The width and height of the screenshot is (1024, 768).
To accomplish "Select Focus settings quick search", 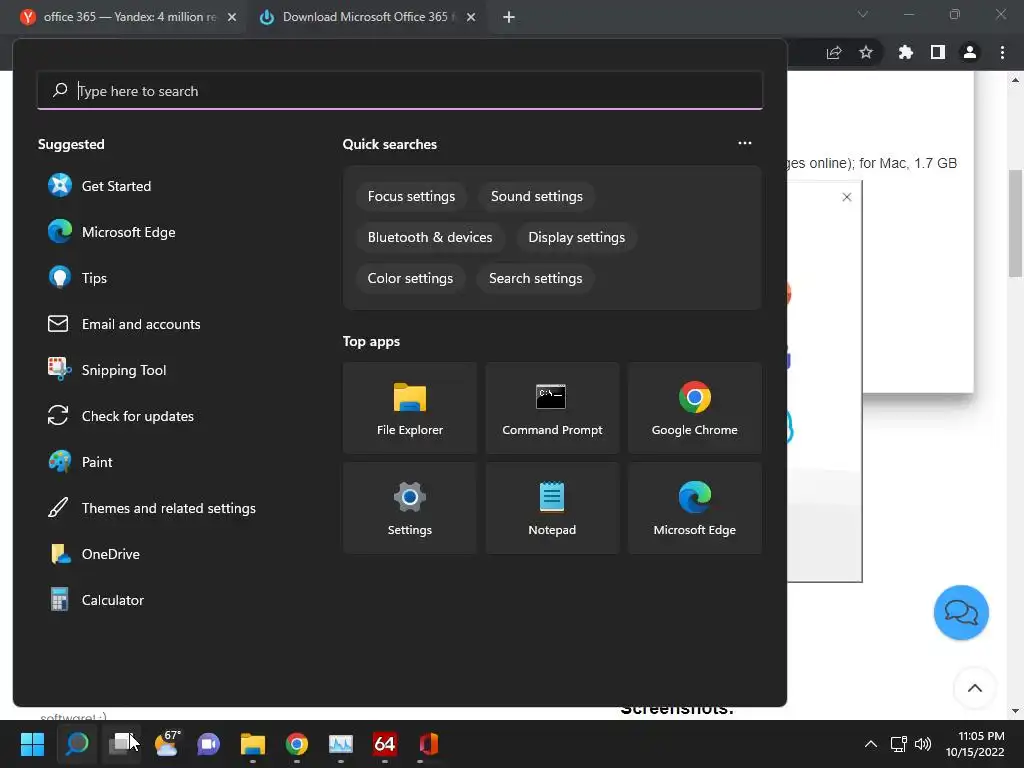I will (411, 197).
